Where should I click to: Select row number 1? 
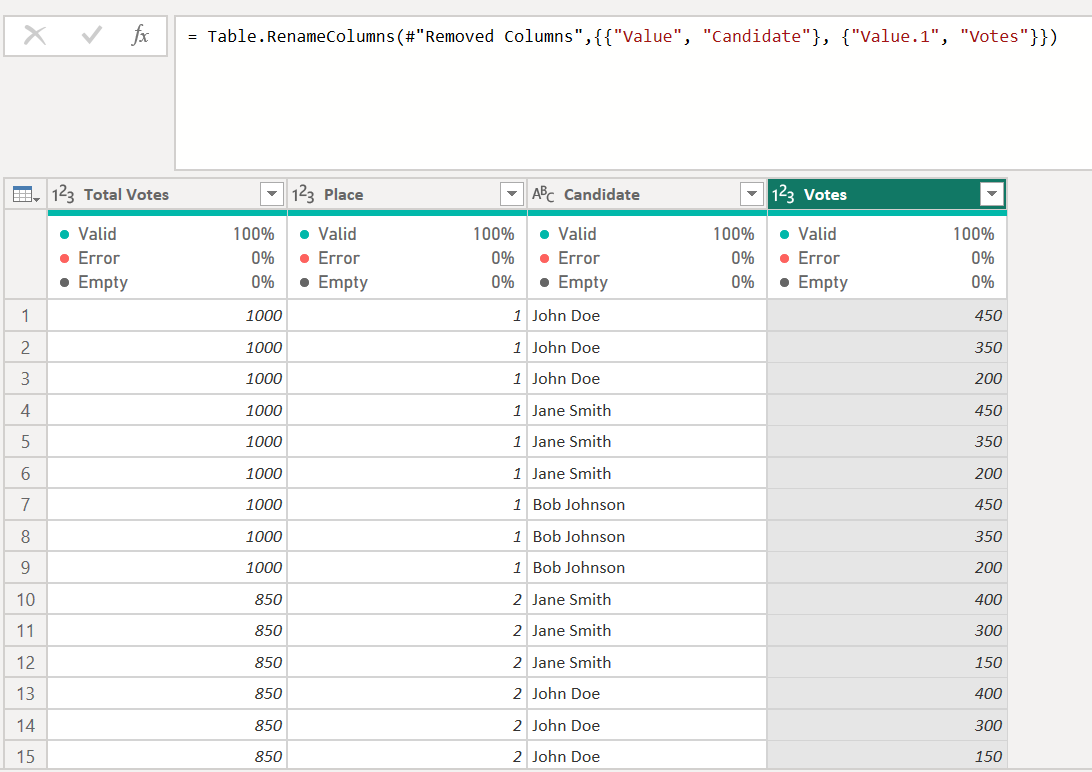coord(26,316)
